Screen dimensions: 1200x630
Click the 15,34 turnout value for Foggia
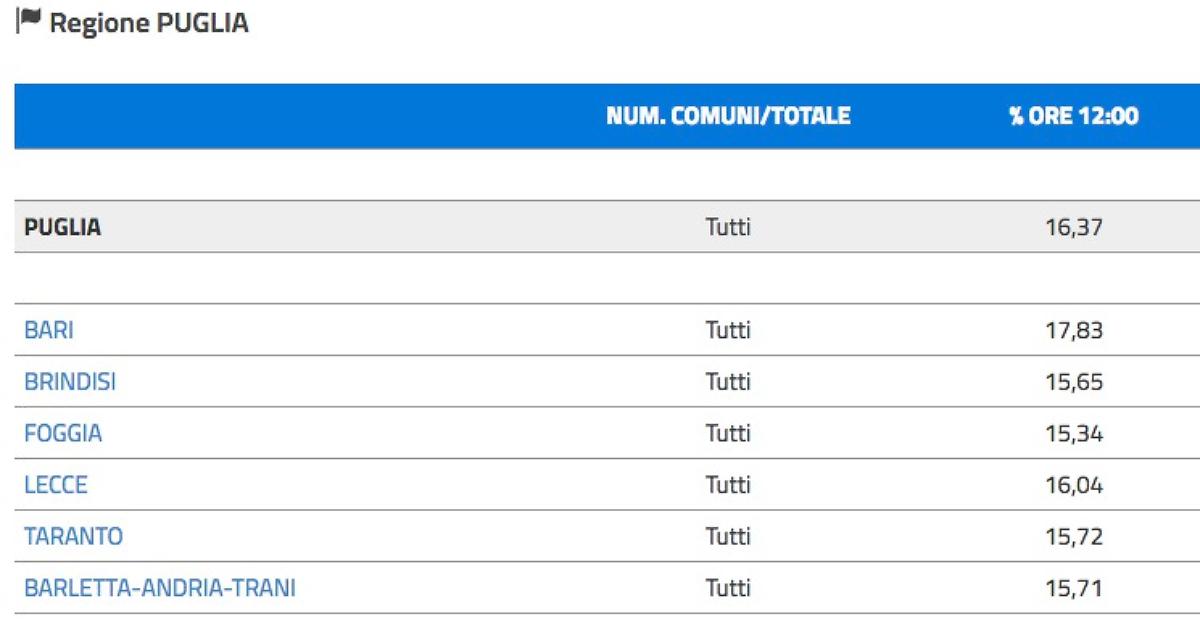[x=1074, y=434]
